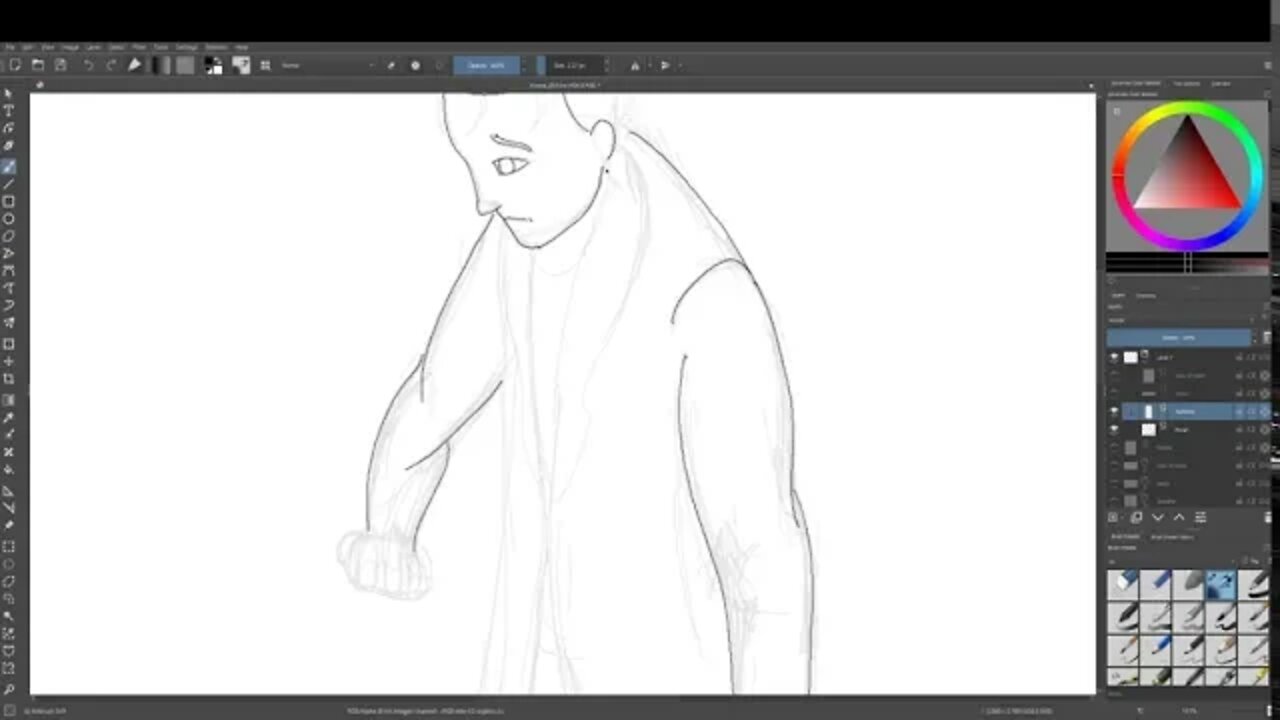Select the Freehand Path tool
Image resolution: width=1280 pixels, height=720 pixels.
(9, 288)
